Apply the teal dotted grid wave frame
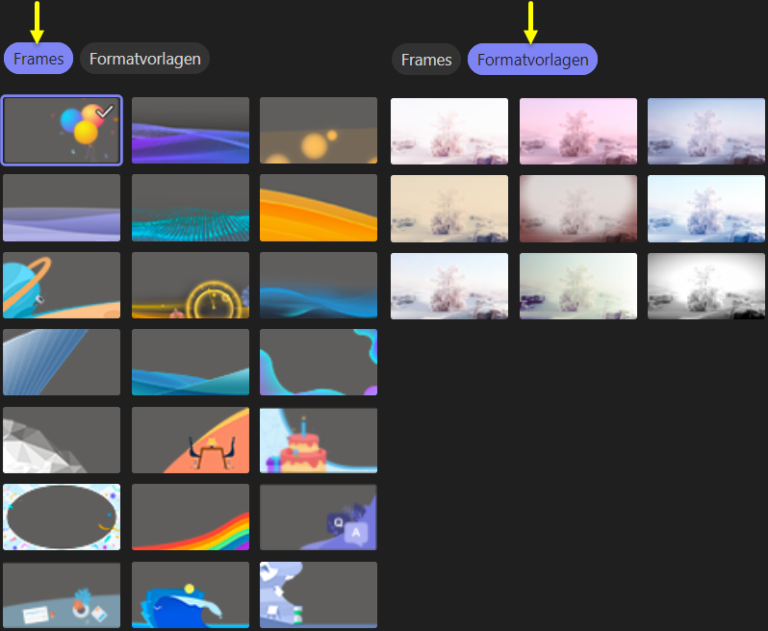 [190, 207]
